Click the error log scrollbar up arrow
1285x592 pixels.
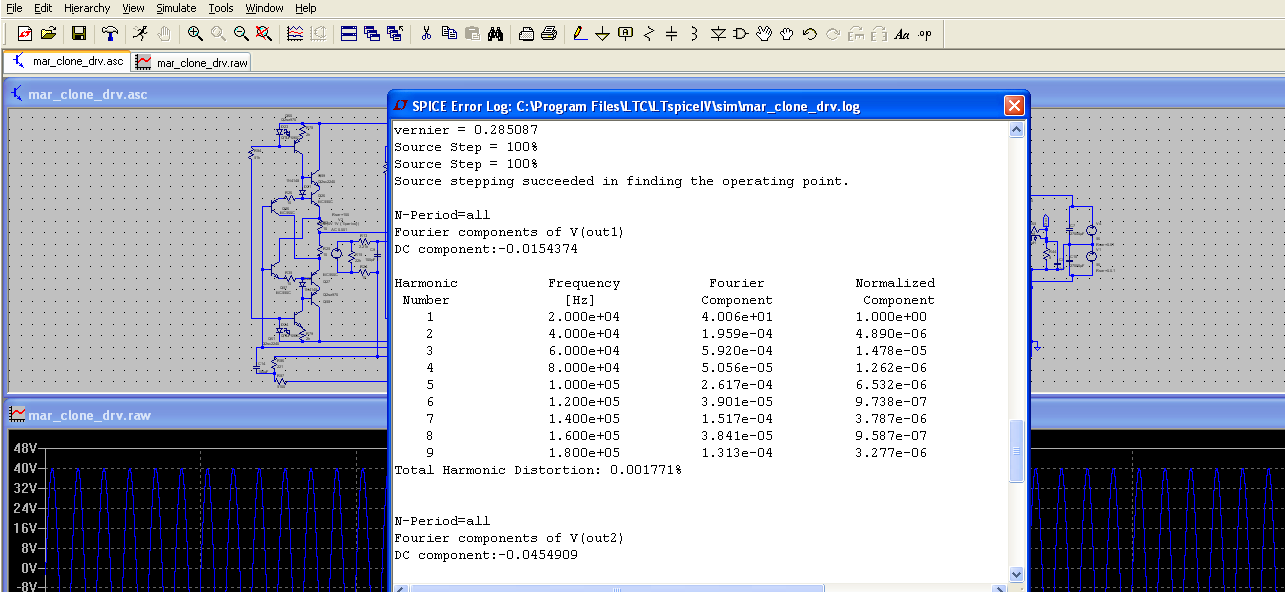(1017, 130)
